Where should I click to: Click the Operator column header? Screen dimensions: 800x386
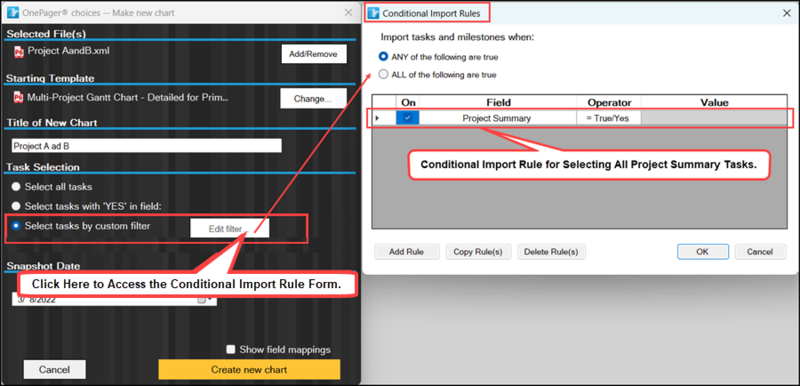(x=609, y=102)
